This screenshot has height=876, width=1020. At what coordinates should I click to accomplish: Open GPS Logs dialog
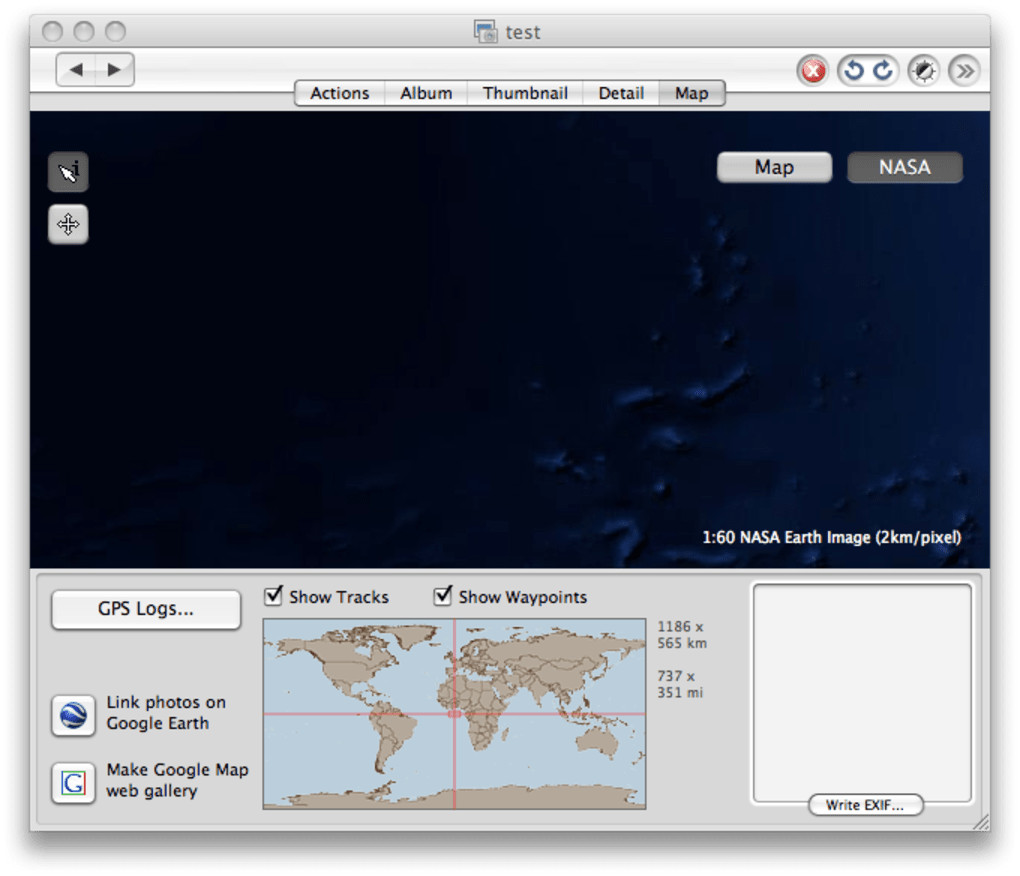pos(146,609)
